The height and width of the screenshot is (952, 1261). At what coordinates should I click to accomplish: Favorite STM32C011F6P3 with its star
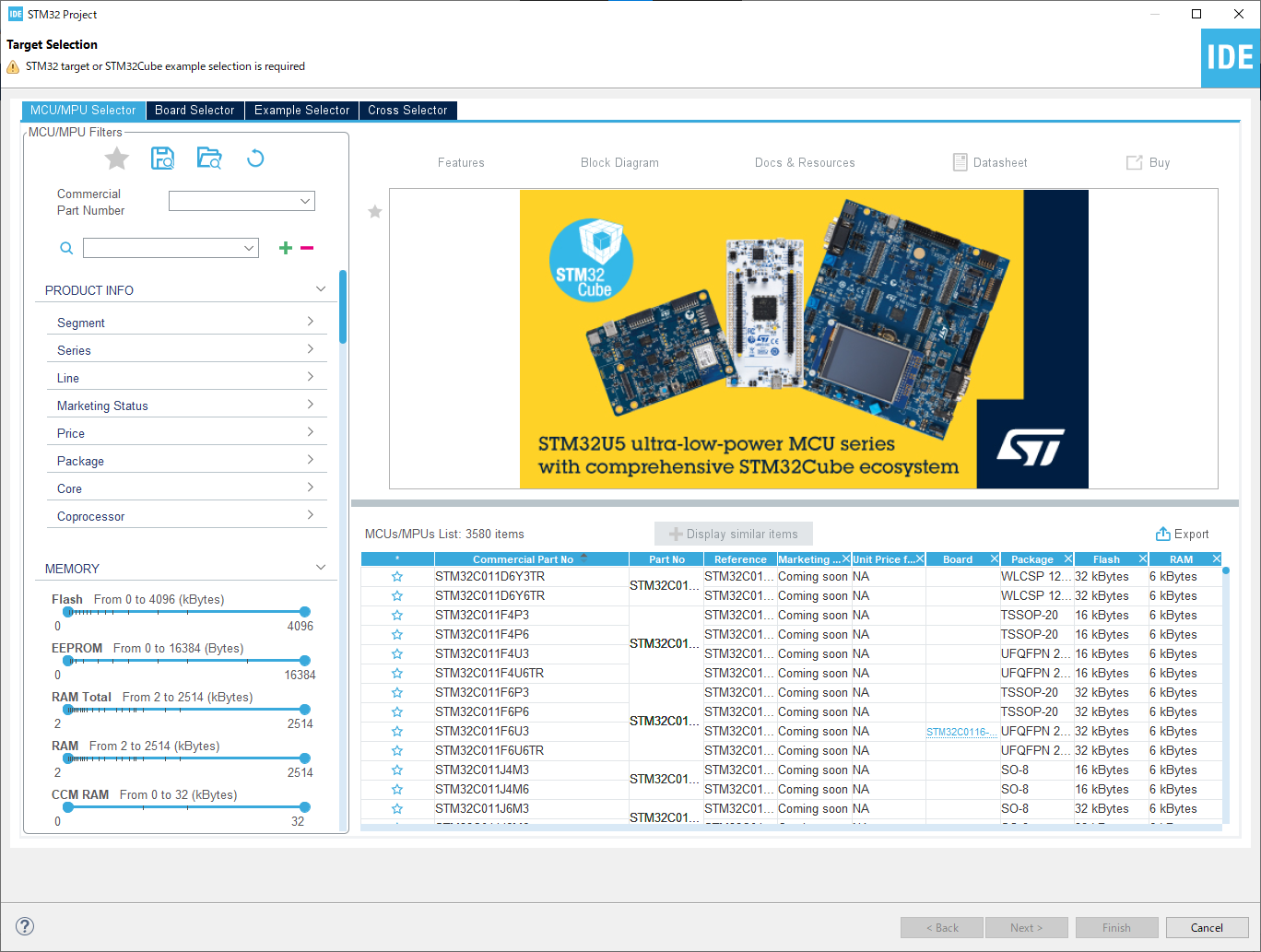397,693
